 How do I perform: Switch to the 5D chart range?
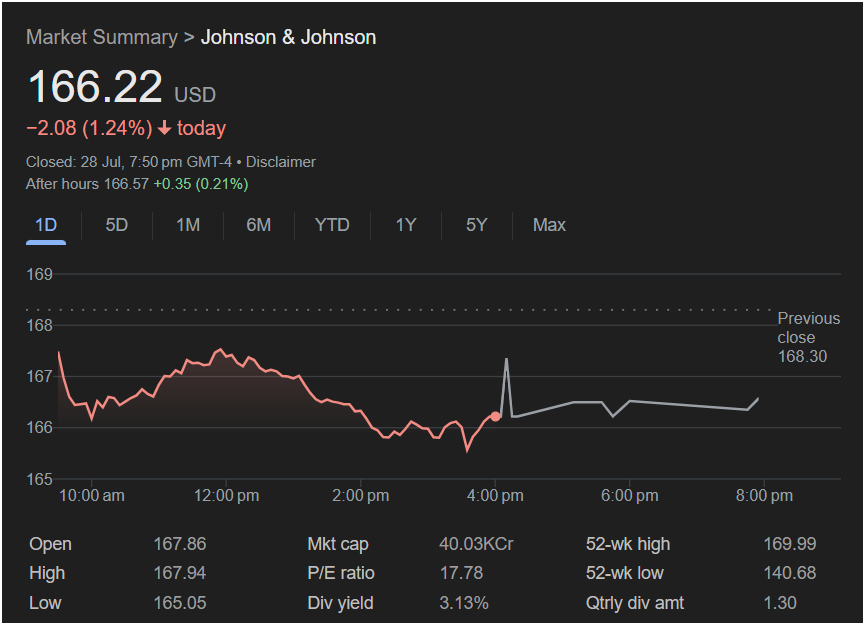point(116,225)
